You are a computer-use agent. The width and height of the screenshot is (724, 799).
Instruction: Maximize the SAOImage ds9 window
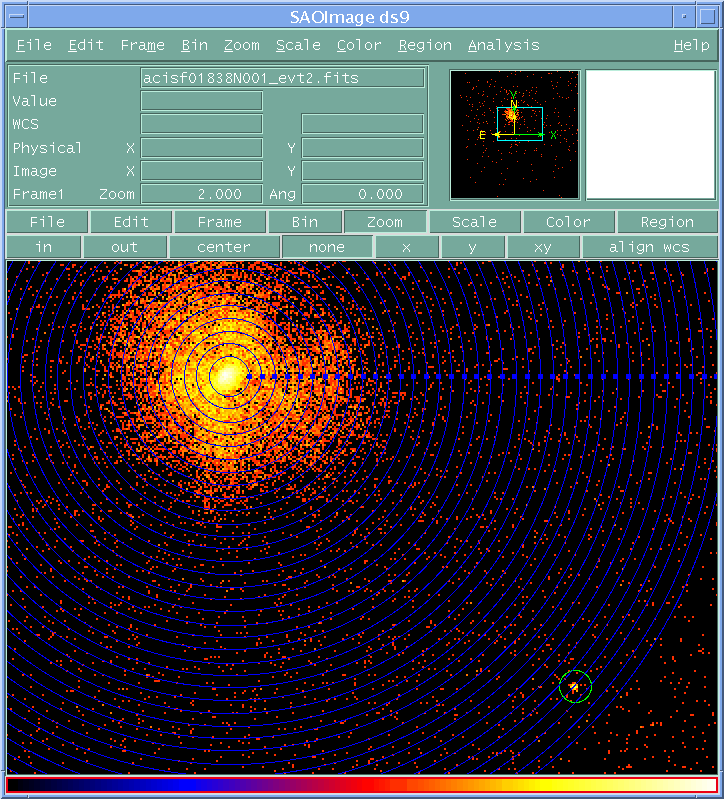click(707, 17)
